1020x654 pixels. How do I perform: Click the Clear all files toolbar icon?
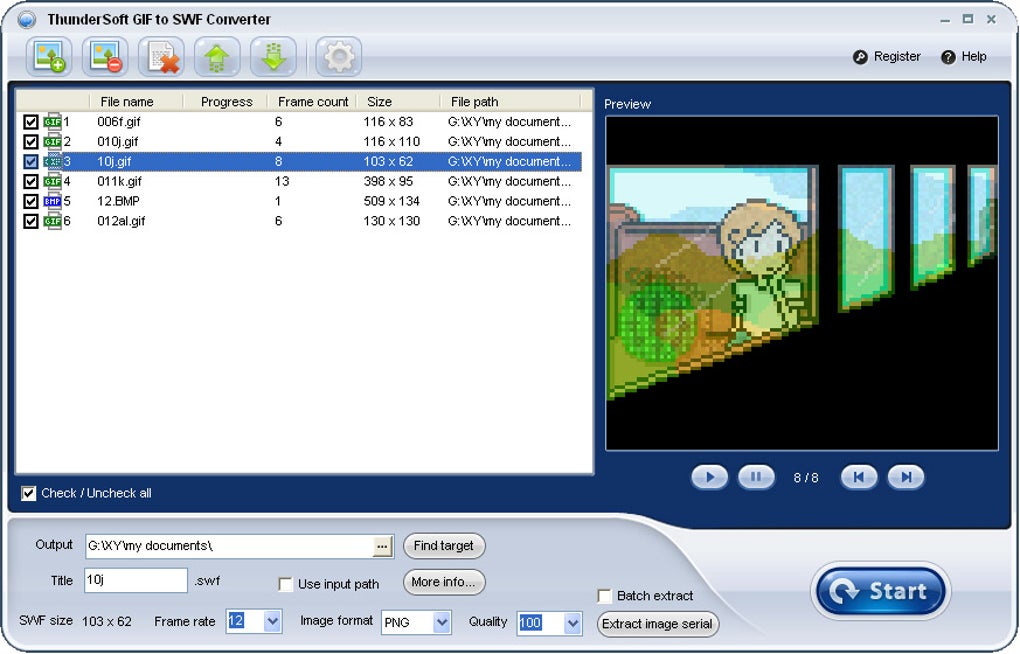(161, 57)
